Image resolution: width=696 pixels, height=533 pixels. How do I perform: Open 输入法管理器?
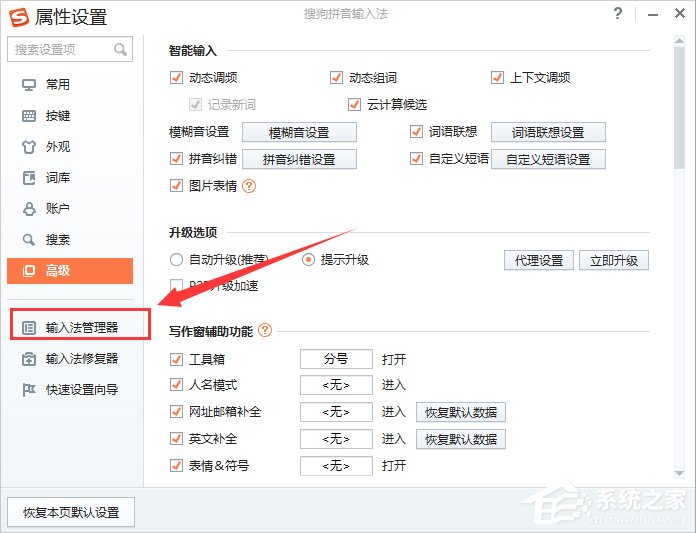71,328
